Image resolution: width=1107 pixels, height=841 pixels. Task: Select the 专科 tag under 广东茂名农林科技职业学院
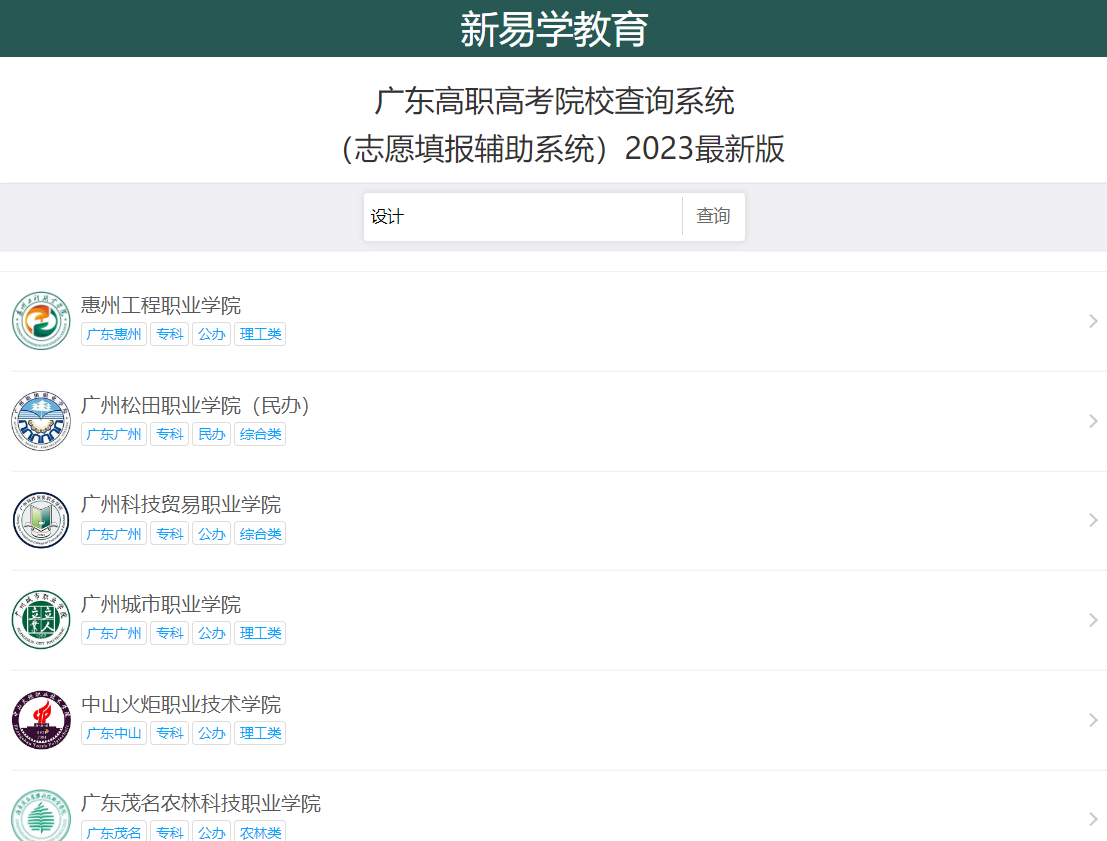coord(169,833)
